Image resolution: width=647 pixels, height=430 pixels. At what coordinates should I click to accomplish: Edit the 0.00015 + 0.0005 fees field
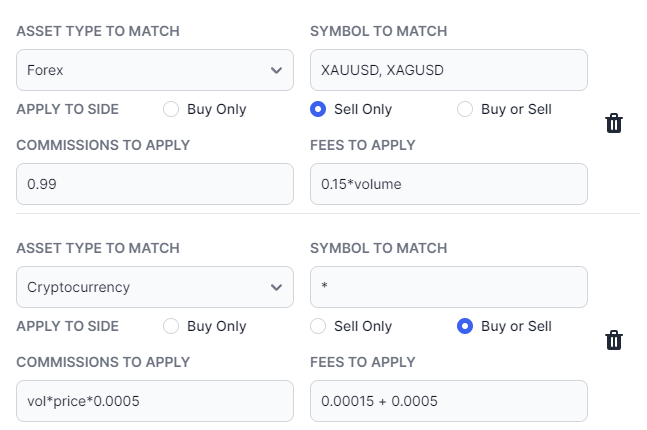pyautogui.click(x=449, y=401)
